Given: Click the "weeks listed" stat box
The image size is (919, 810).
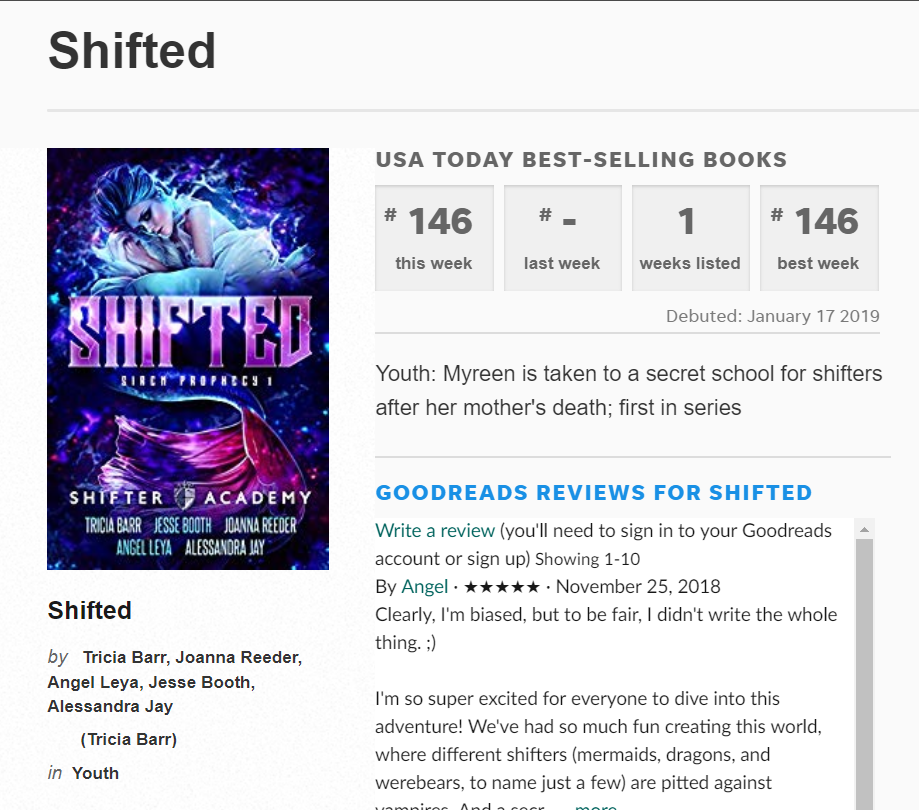Looking at the screenshot, I should (x=690, y=238).
